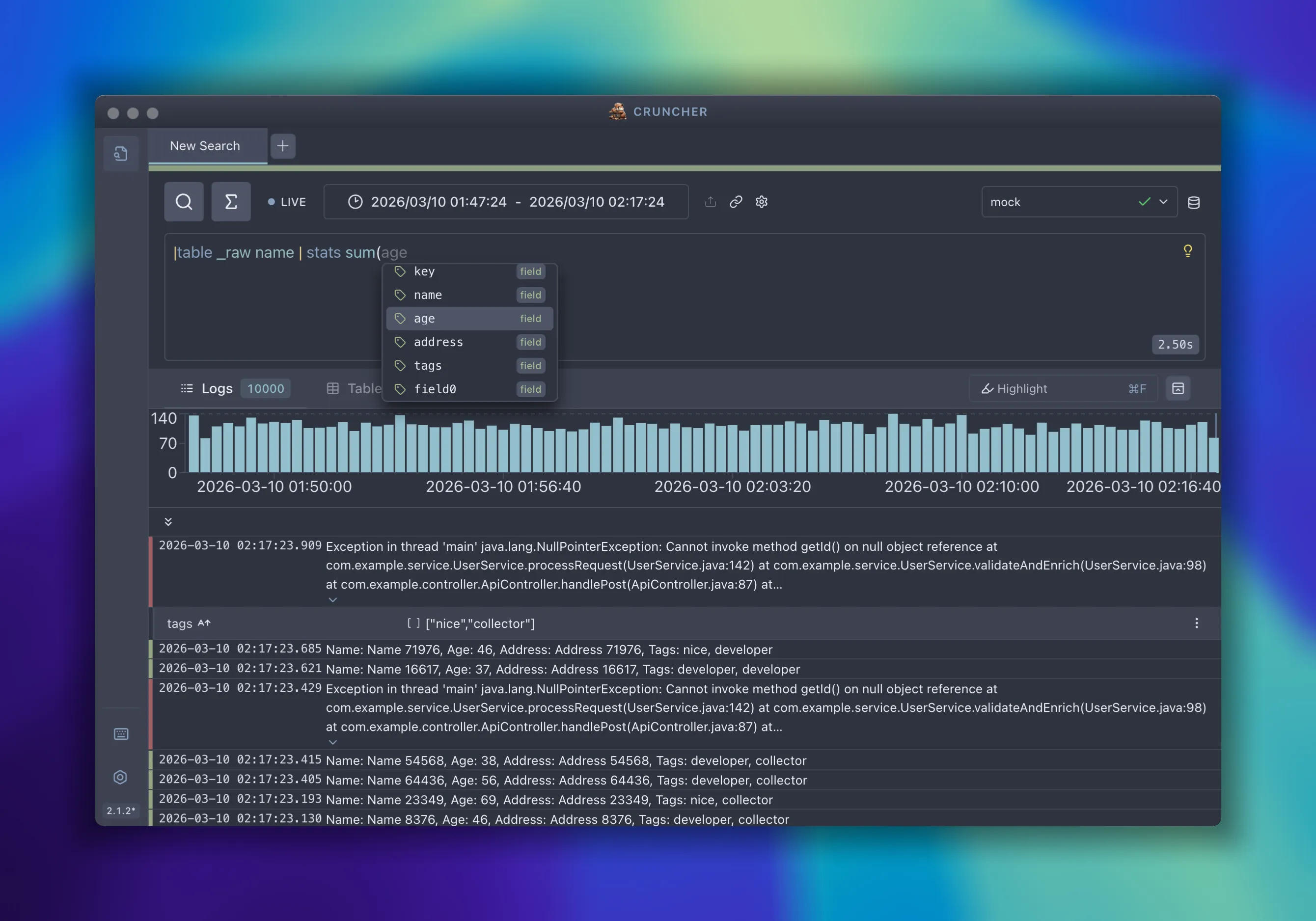Choose the name field suggestion
Viewport: 1316px width, 921px height.
click(x=470, y=295)
